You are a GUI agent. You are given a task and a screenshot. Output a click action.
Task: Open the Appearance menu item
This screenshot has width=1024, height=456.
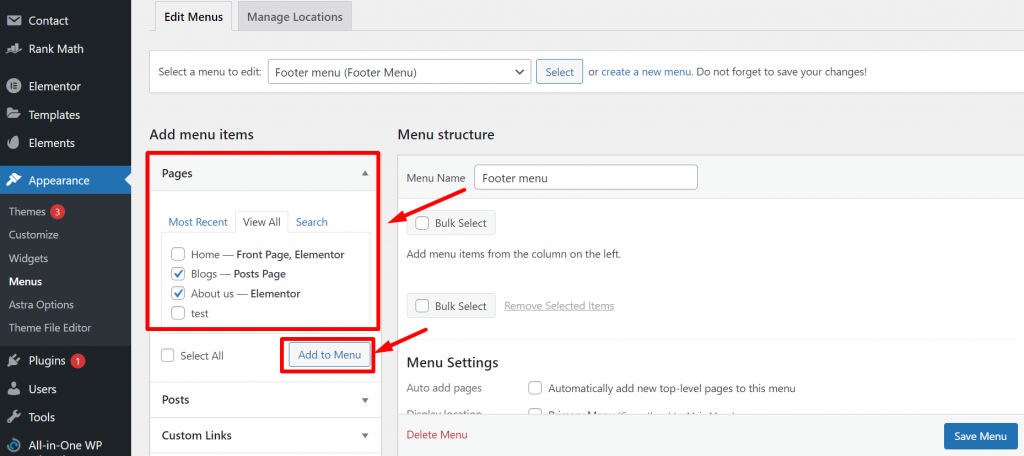pos(65,180)
